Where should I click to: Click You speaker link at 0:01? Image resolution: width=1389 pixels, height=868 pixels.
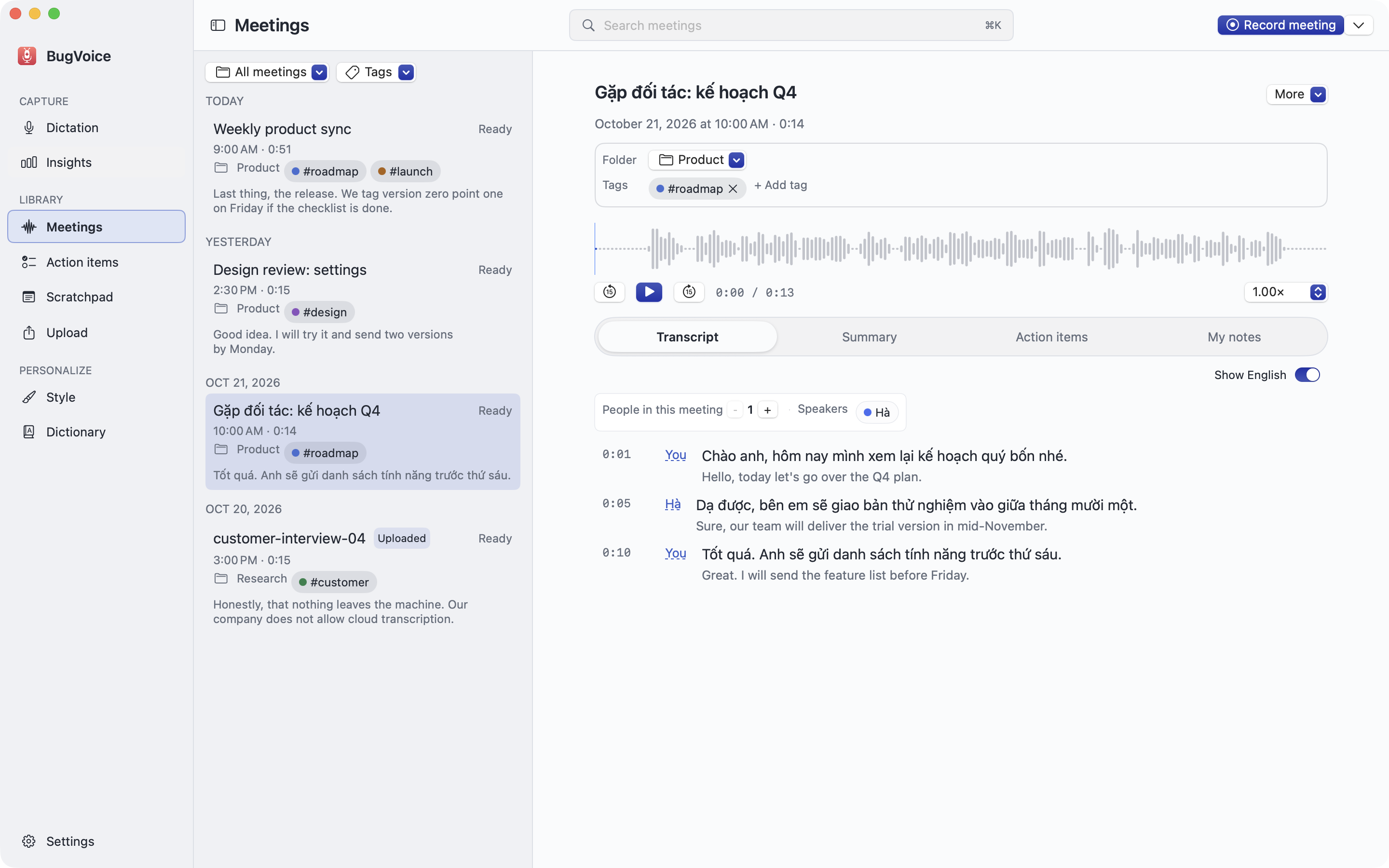pyautogui.click(x=676, y=455)
